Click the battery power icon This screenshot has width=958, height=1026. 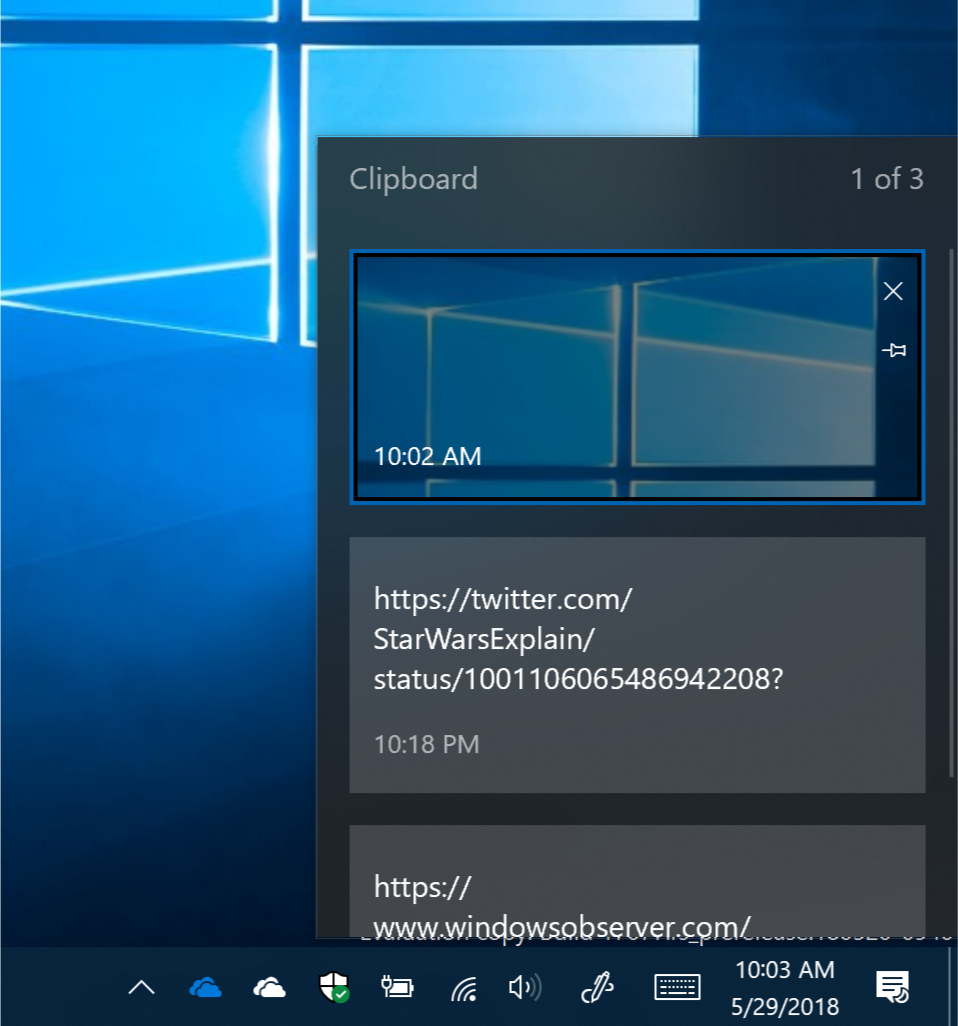pos(397,988)
